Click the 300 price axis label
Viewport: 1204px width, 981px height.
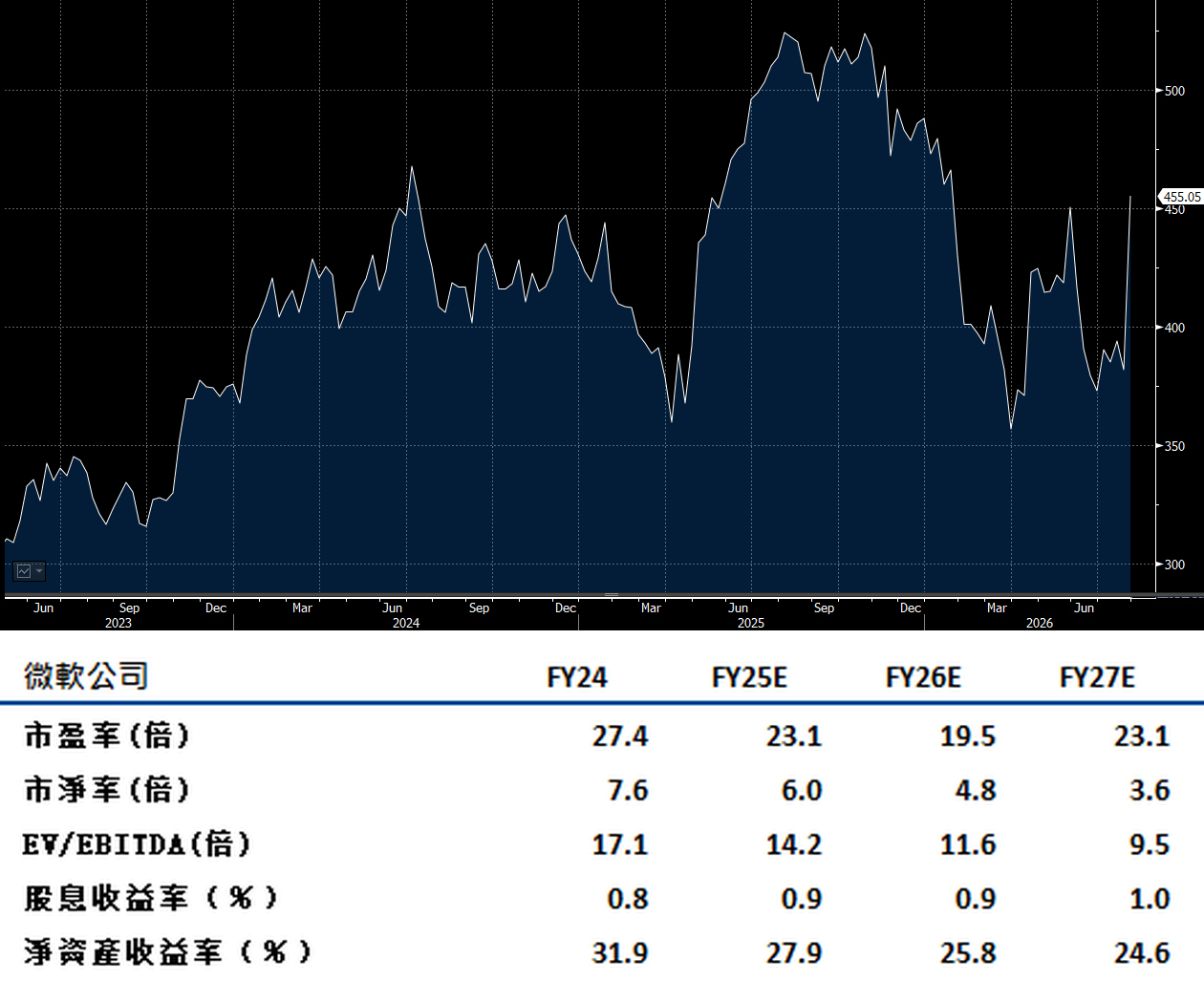[x=1174, y=565]
